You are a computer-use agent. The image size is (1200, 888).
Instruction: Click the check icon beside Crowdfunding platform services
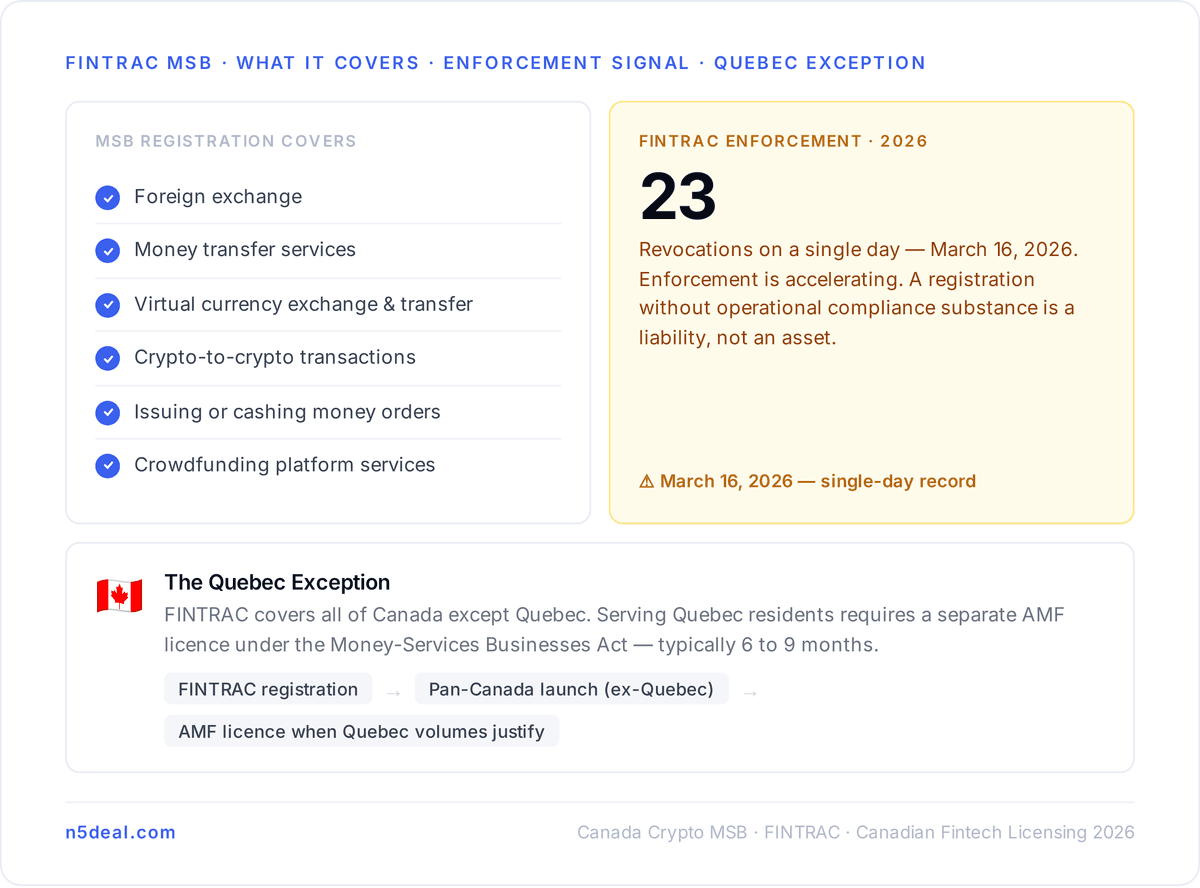[x=108, y=466]
